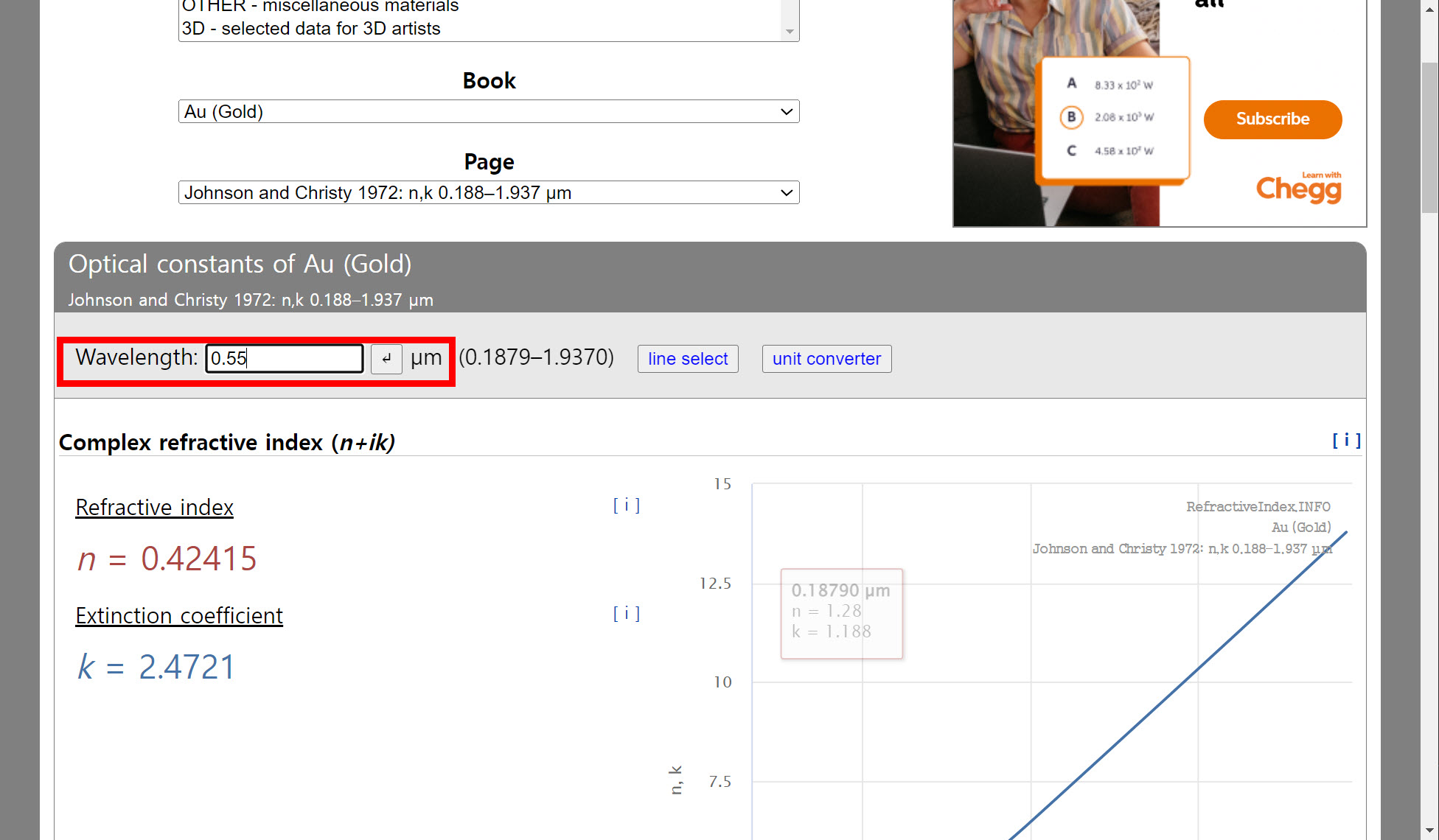
Task: Expand the Page dropdown Johnson and Christy
Action: [x=488, y=192]
